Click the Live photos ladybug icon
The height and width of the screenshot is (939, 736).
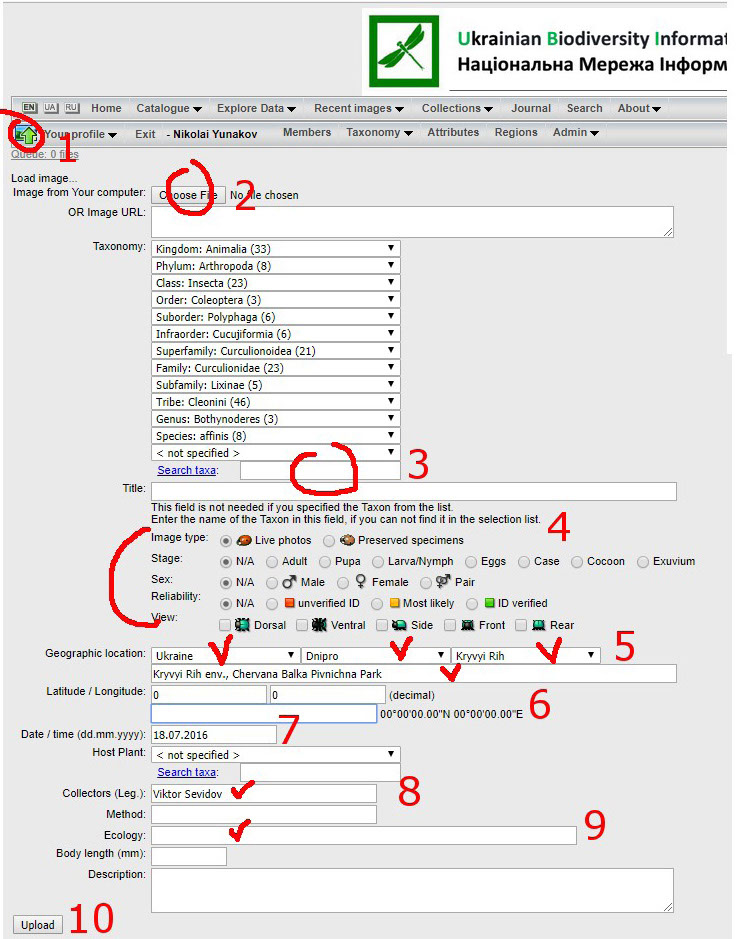click(244, 540)
